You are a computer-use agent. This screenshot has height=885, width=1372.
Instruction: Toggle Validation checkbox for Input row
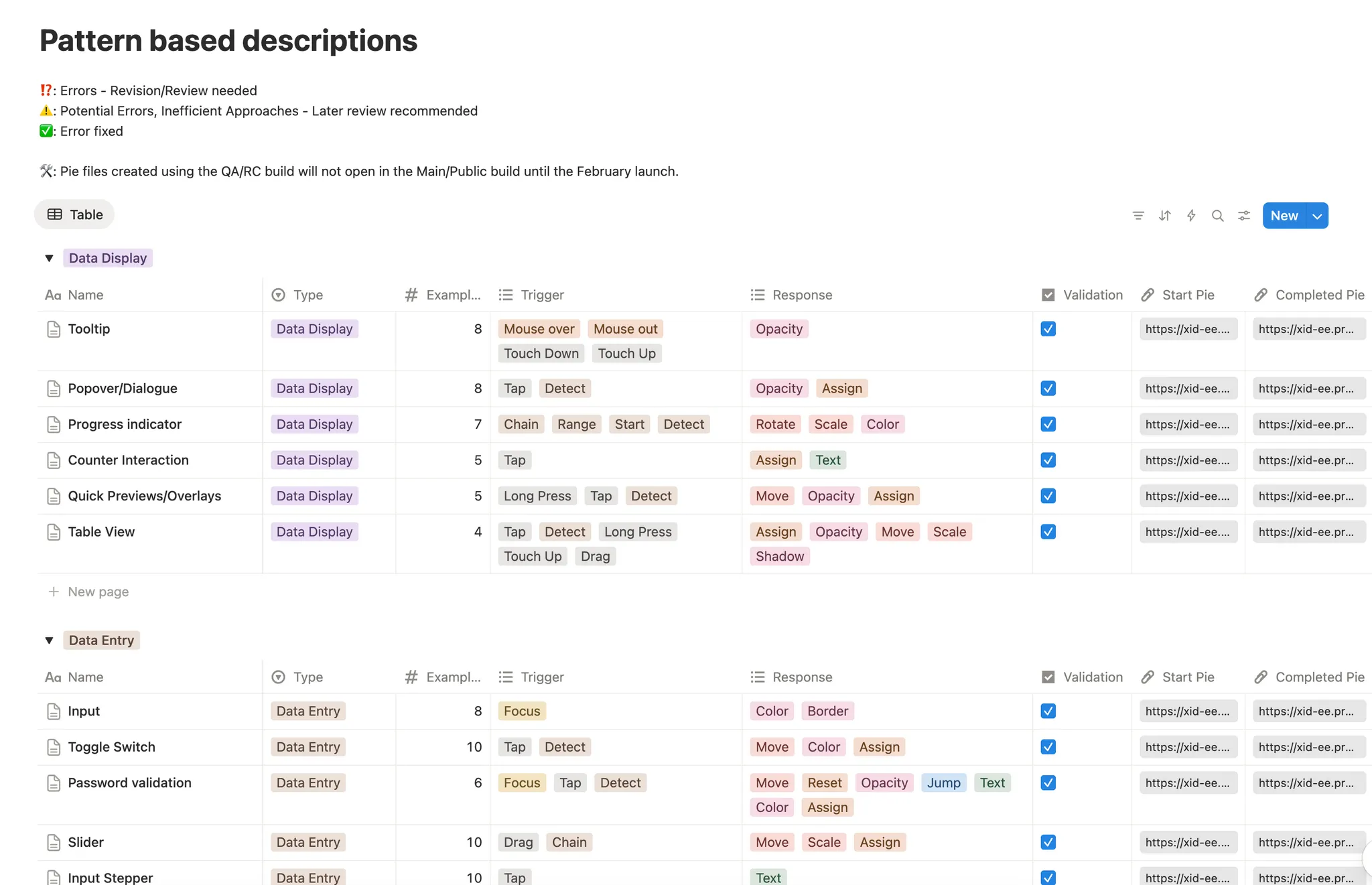tap(1048, 711)
